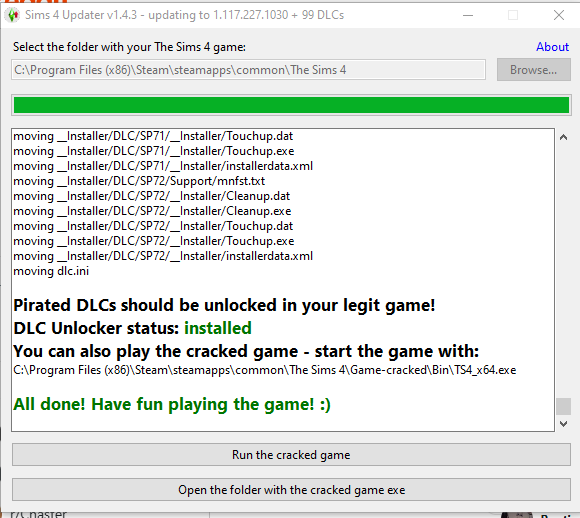The width and height of the screenshot is (580, 518).
Task: Click the SP72 installerdata.xml log line
Action: click(x=163, y=256)
